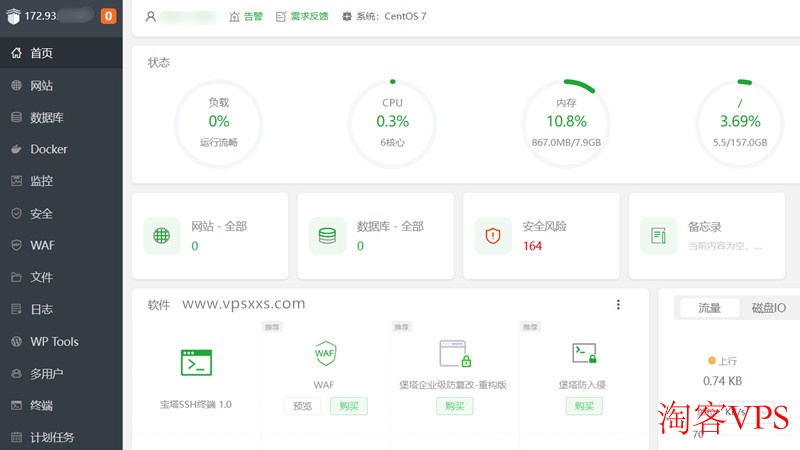Click the calendar icon beside 计划任务

point(16,437)
